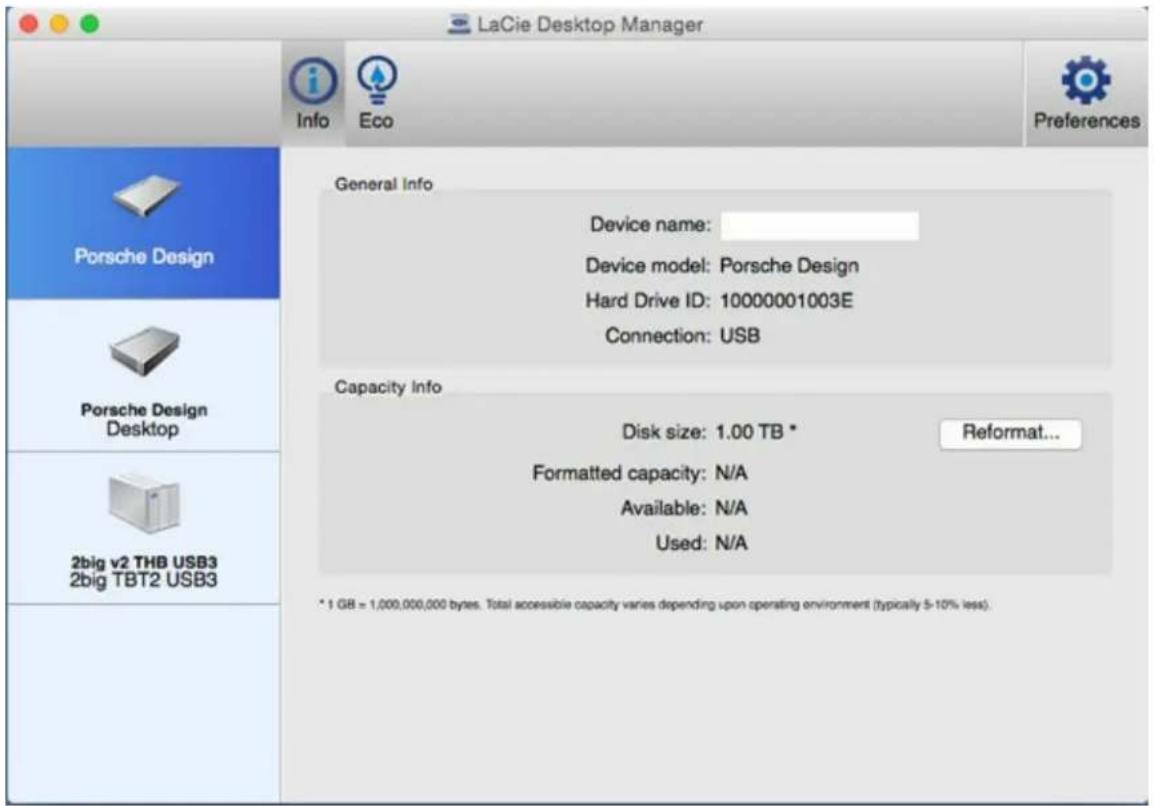Click the 1 GB footnote text
Viewport: 1154px width, 806px height.
(x=655, y=604)
